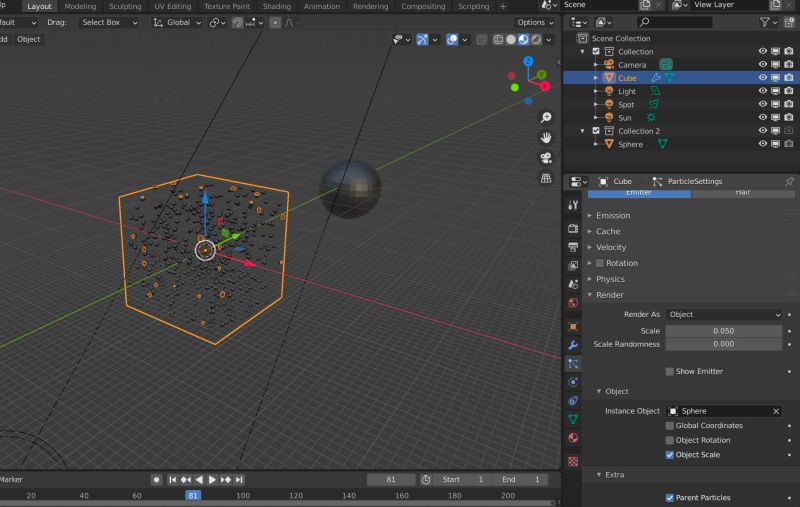Switch to the UV Editing tab
The height and width of the screenshot is (507, 800).
pyautogui.click(x=172, y=7)
